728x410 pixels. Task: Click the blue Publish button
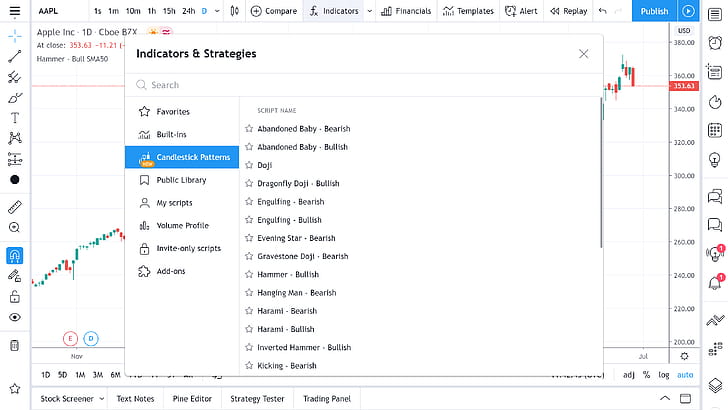coord(654,11)
